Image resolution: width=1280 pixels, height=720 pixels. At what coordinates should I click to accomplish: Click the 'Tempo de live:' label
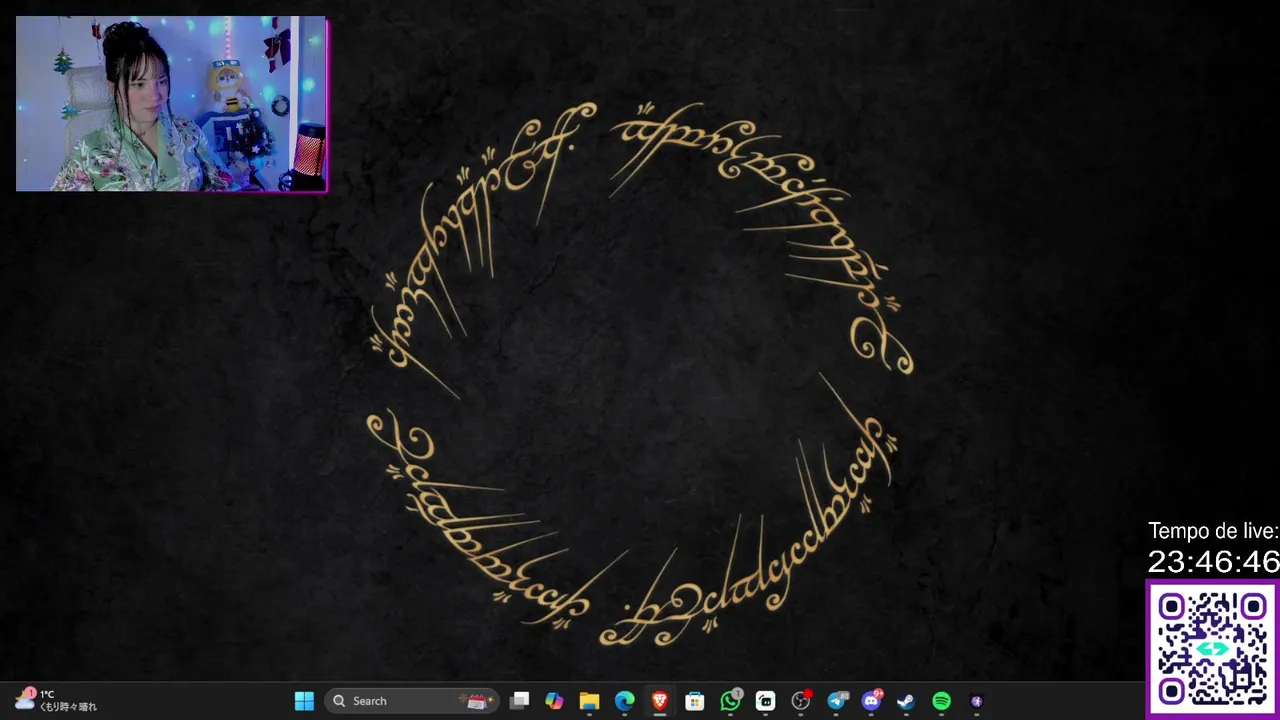(1213, 531)
